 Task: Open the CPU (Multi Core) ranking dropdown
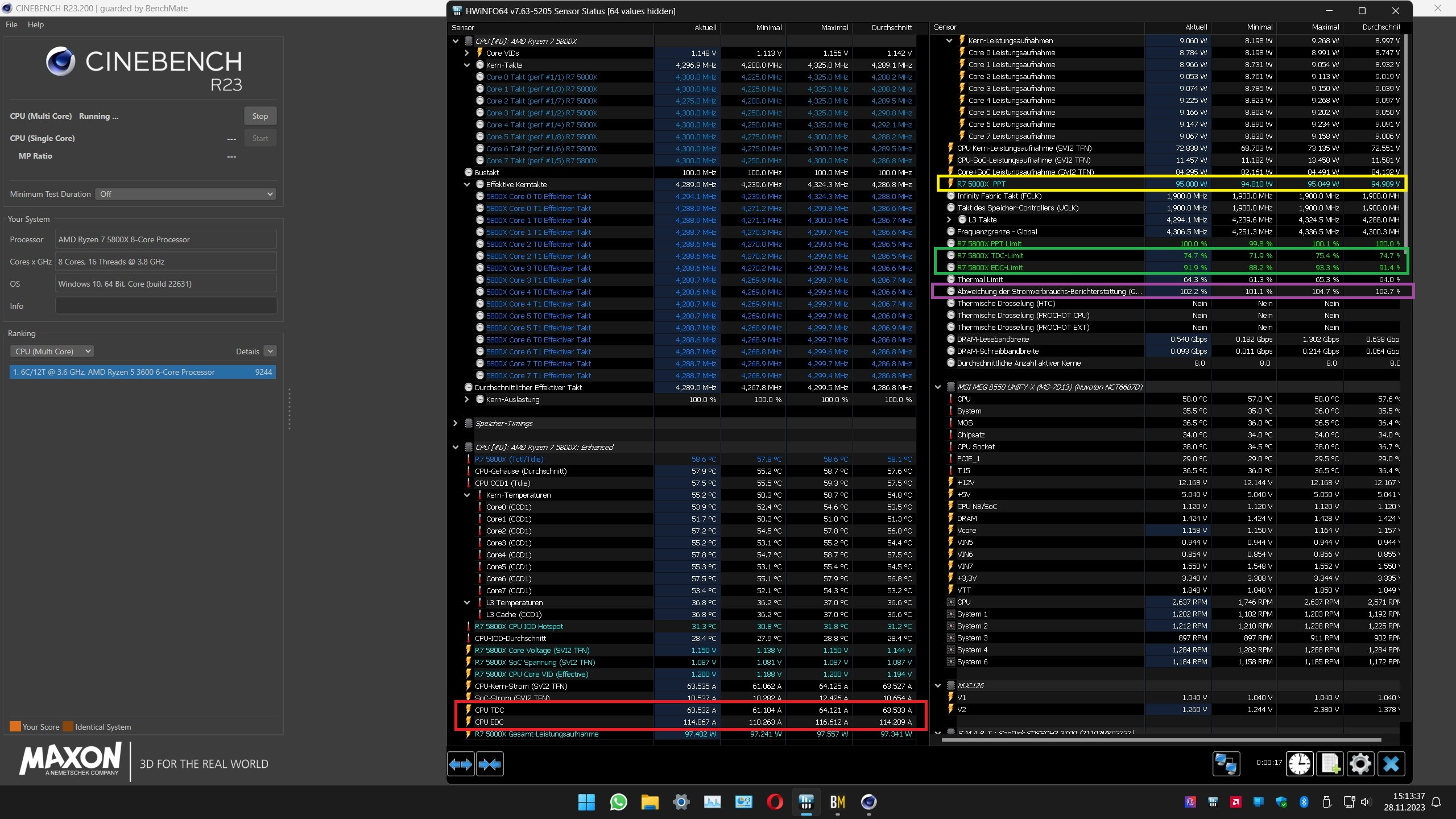pos(52,351)
